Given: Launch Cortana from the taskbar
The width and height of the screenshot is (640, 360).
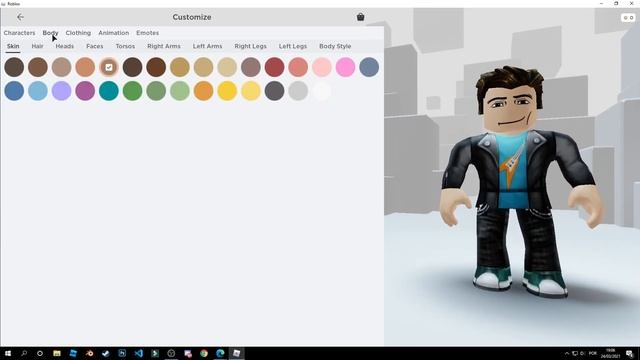Looking at the screenshot, I should coord(40,353).
